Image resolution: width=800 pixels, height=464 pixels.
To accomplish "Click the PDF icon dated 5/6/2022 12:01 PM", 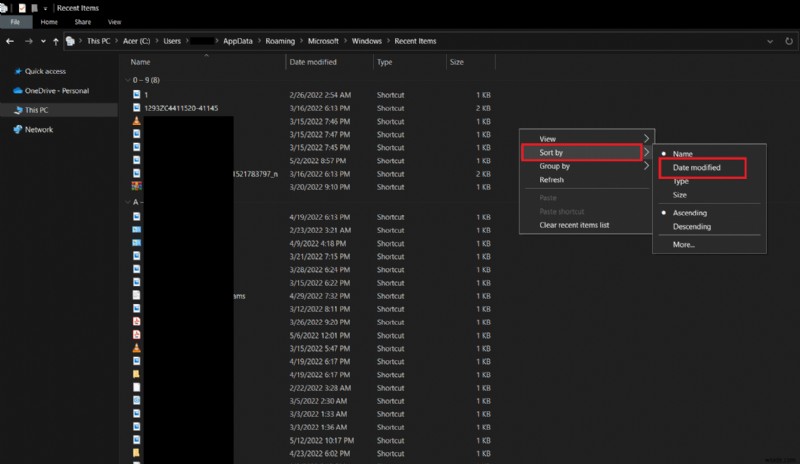I will click(137, 335).
